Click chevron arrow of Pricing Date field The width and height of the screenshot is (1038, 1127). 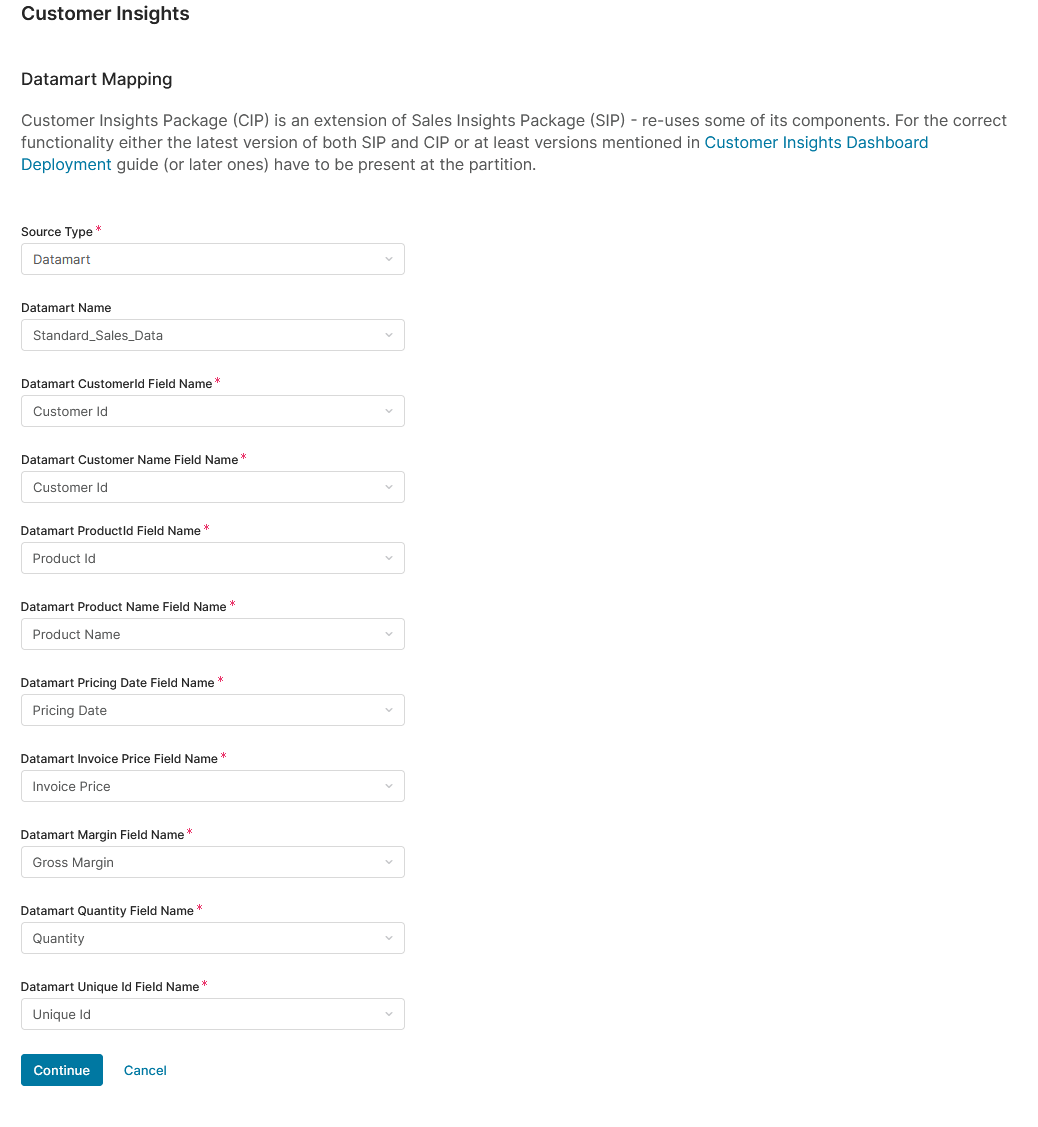coord(389,711)
